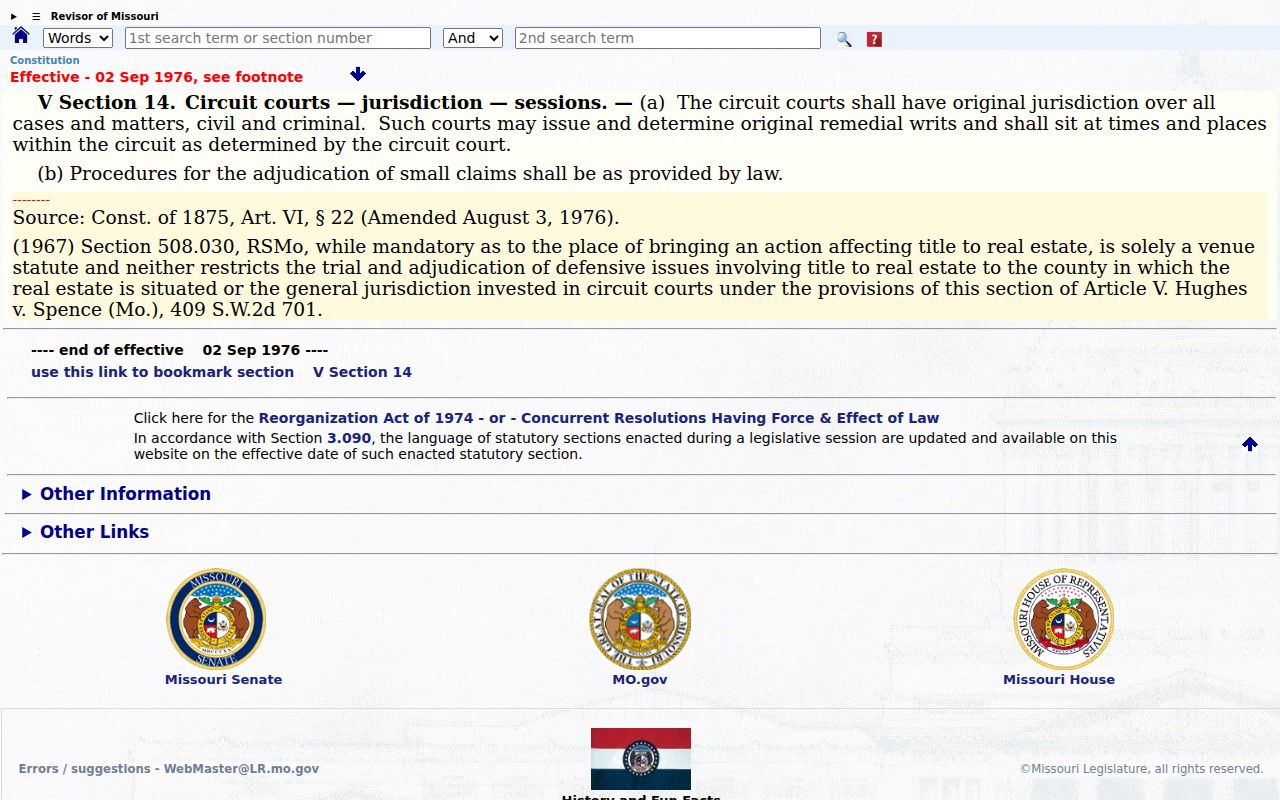The height and width of the screenshot is (800, 1280).
Task: Click the 'end of effective 02 Sep 1976' text
Action: (x=179, y=350)
